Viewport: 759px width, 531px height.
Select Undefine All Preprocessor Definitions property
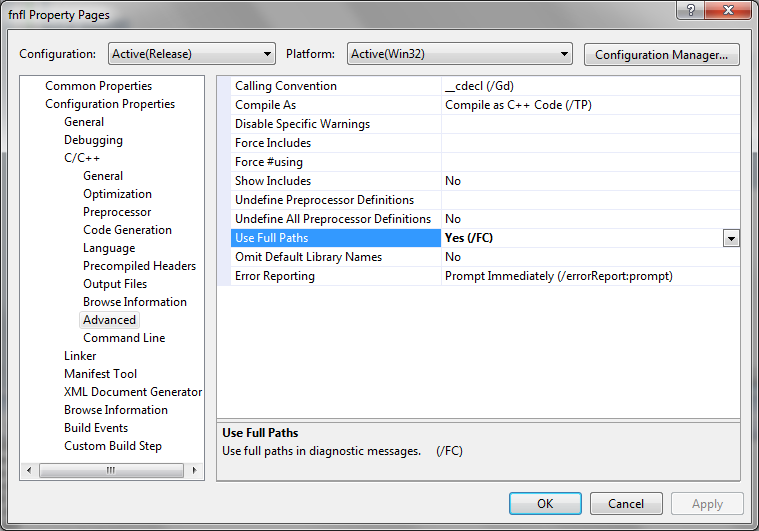point(336,219)
